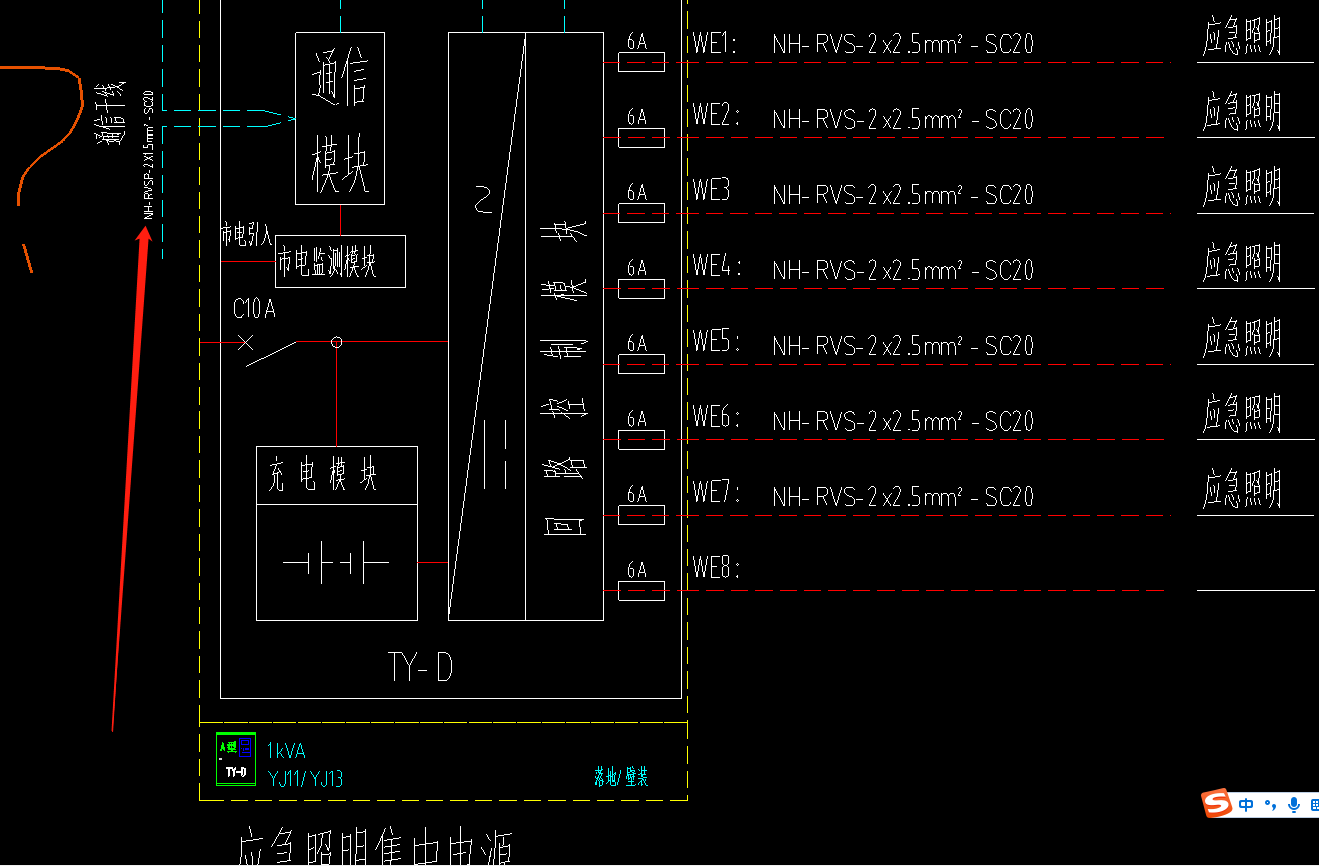
Task: Select the 充电模块 label
Action: pos(324,475)
